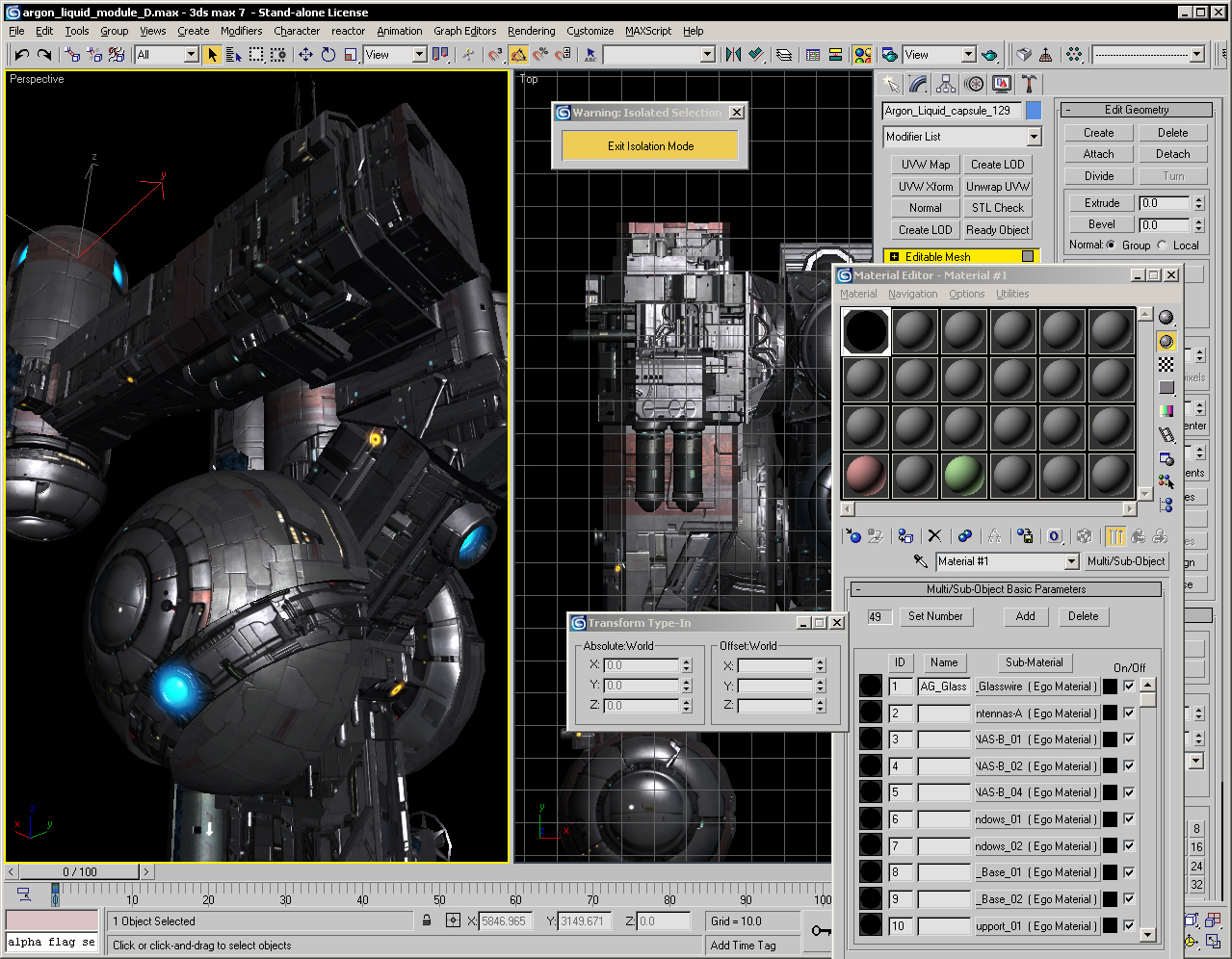Image resolution: width=1232 pixels, height=959 pixels.
Task: Click Reset Map/Mtl X icon in Material Editor
Action: (934, 536)
